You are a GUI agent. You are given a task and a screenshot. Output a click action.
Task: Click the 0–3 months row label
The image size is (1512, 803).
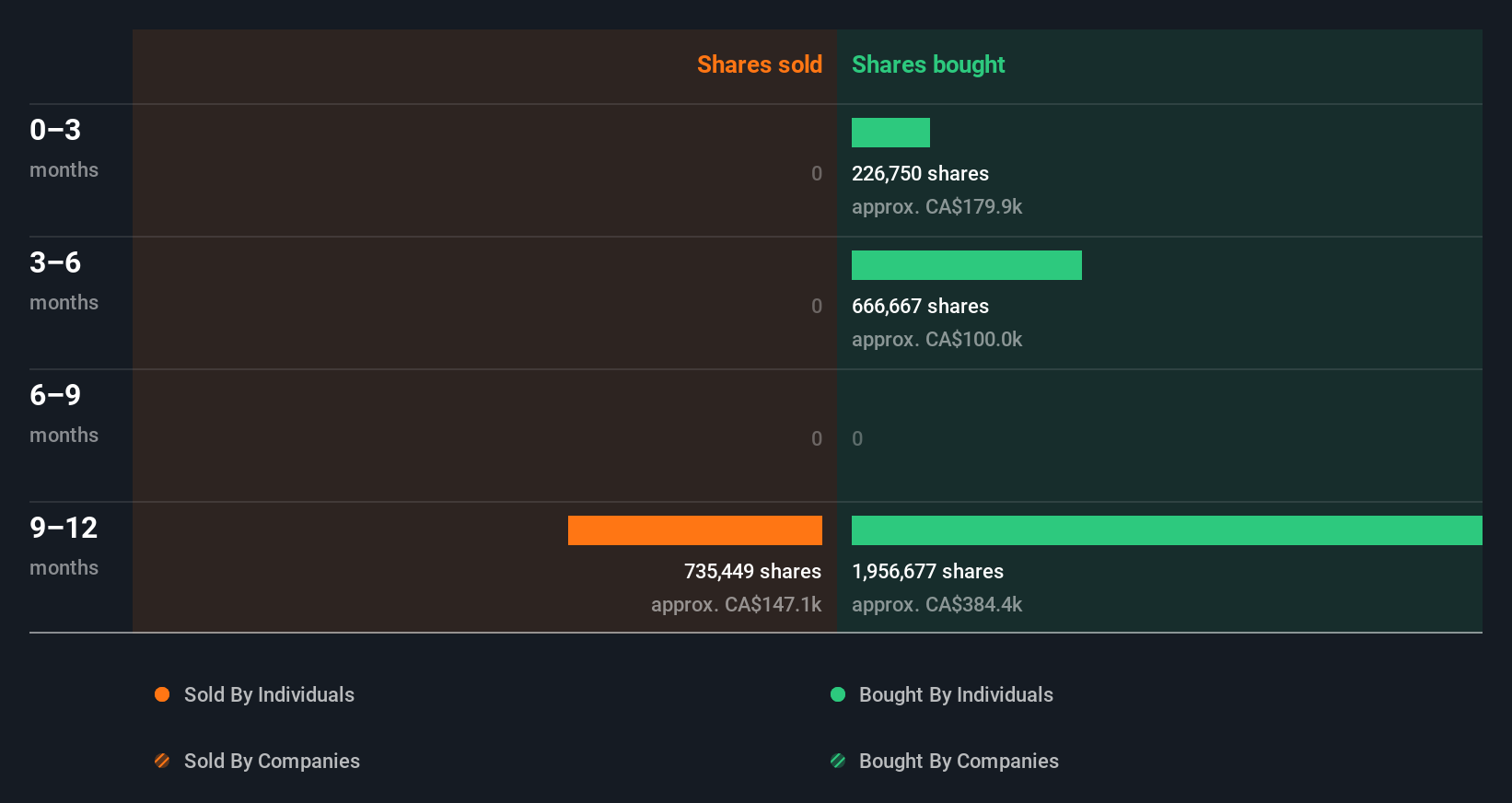64,148
